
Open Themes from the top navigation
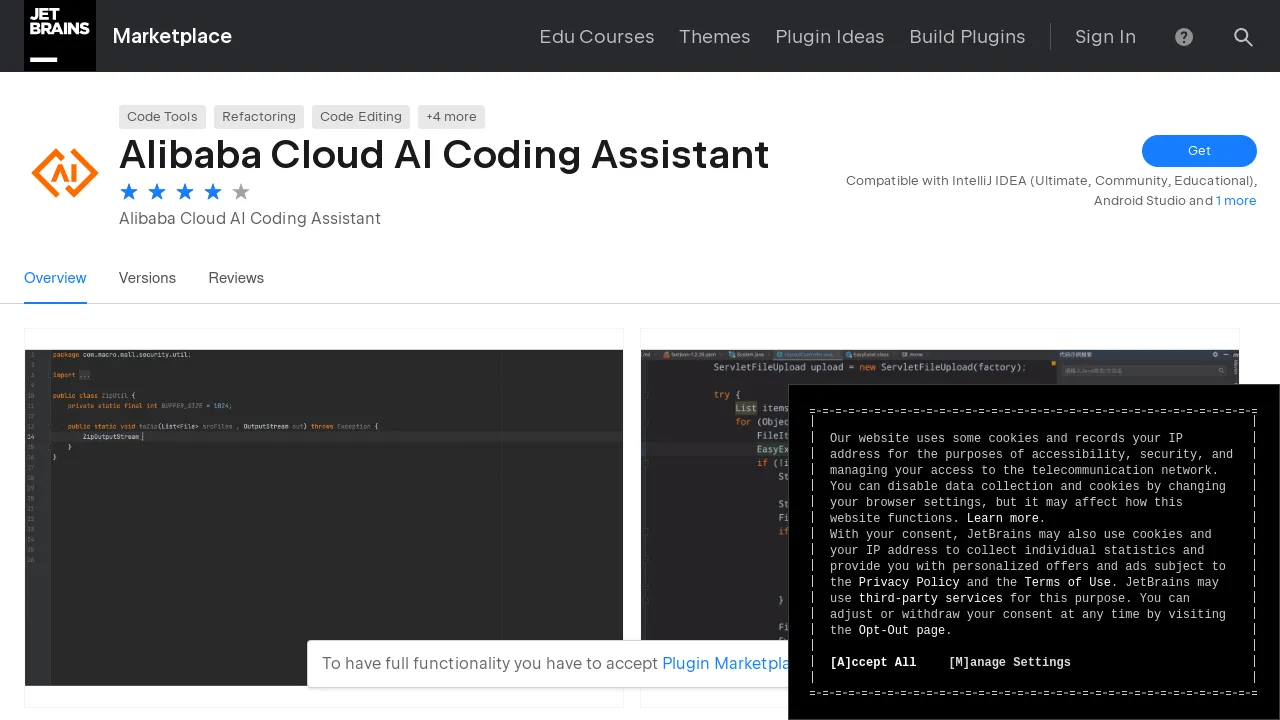tap(714, 37)
